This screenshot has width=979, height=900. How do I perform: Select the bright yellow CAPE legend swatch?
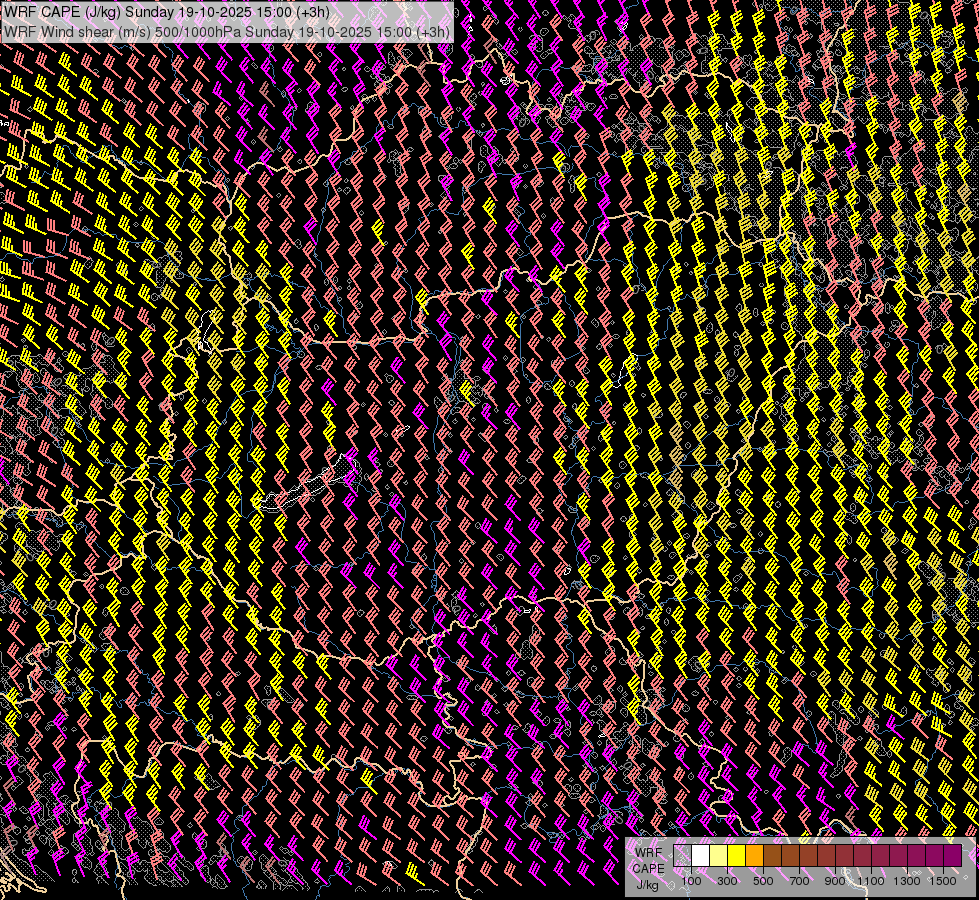[736, 856]
